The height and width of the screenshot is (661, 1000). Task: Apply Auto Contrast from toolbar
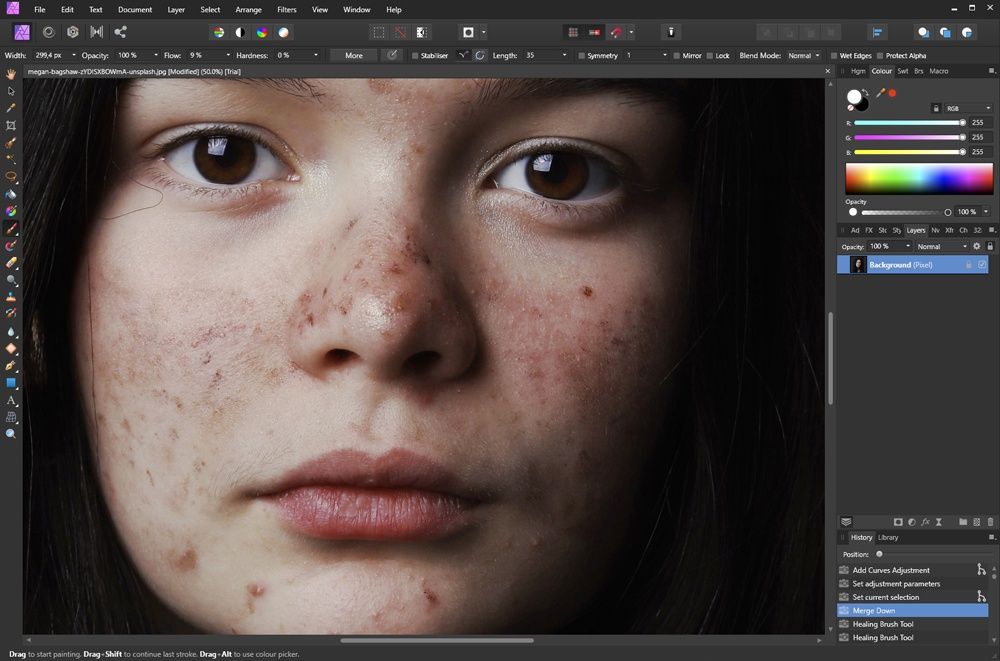tap(240, 32)
